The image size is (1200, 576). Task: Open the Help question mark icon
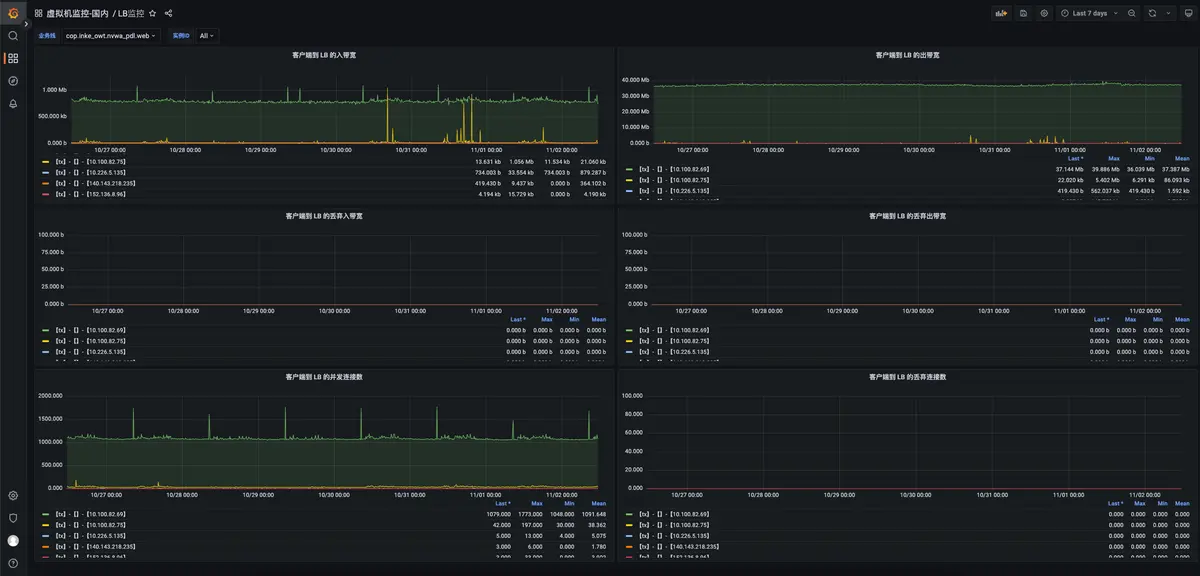point(13,564)
